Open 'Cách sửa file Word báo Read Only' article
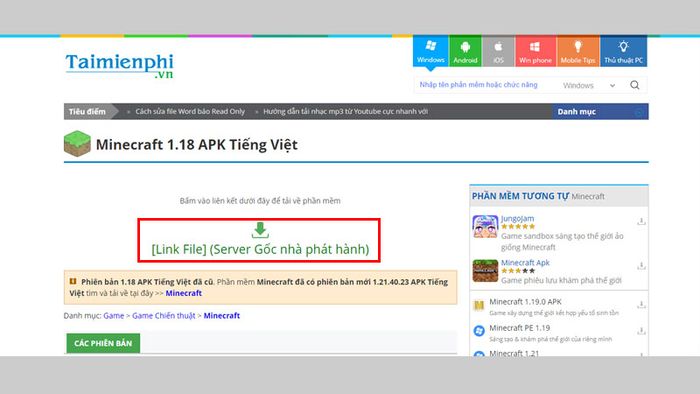 point(190,112)
